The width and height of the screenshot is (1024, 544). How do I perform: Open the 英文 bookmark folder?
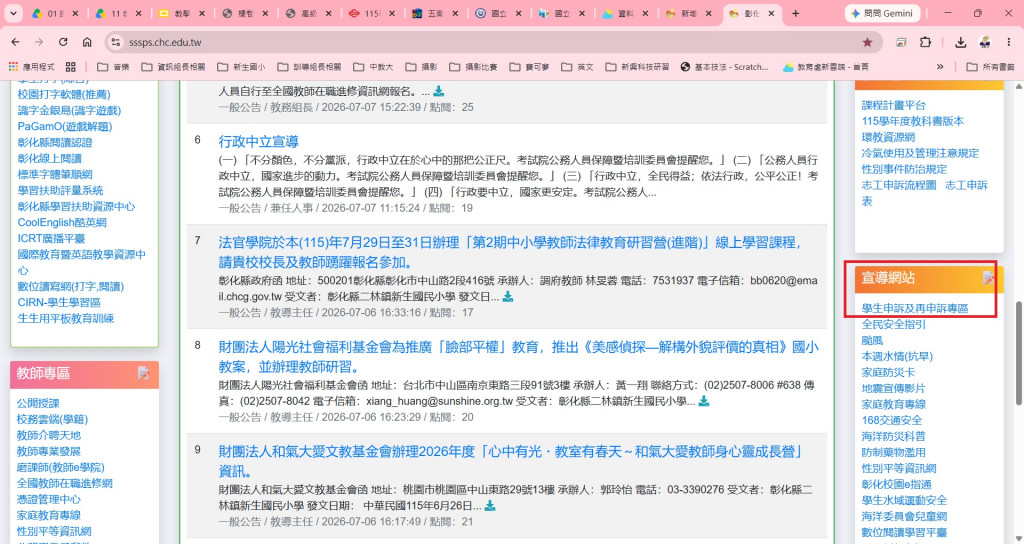coord(578,67)
